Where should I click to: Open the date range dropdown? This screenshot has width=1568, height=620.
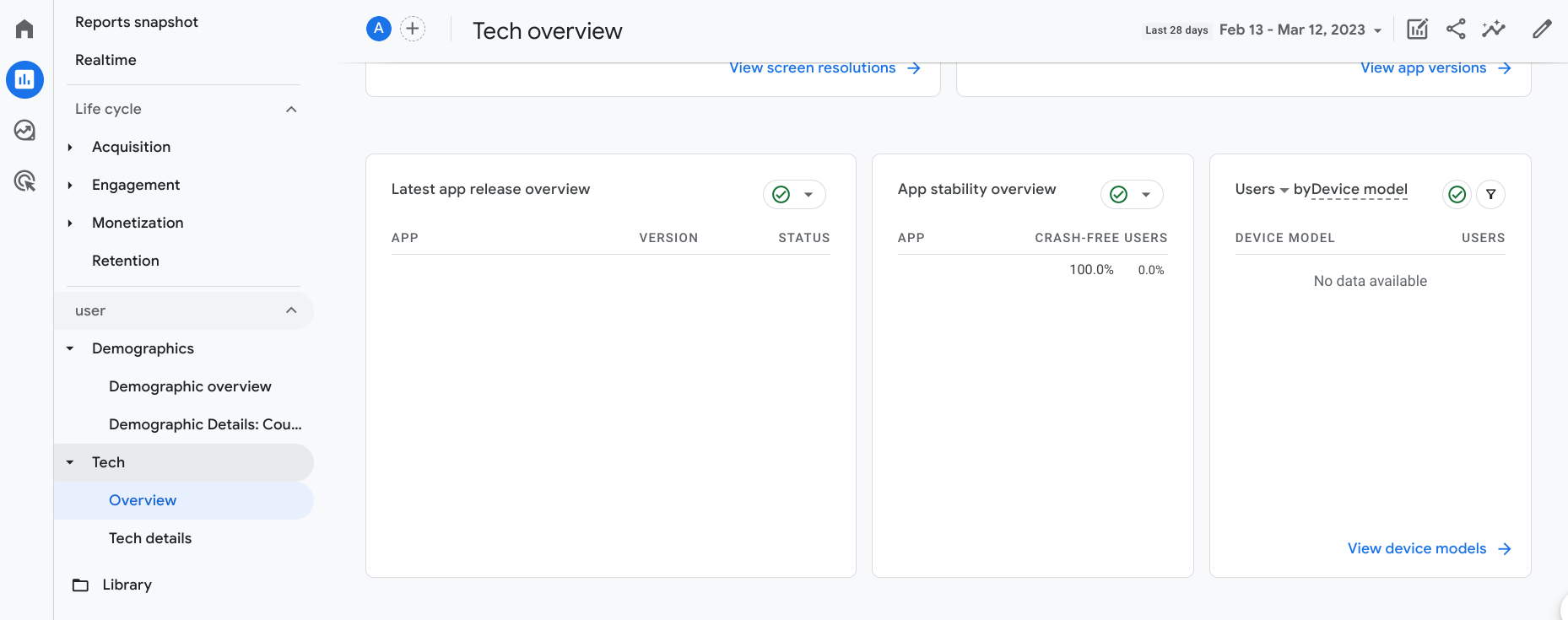(x=1300, y=30)
